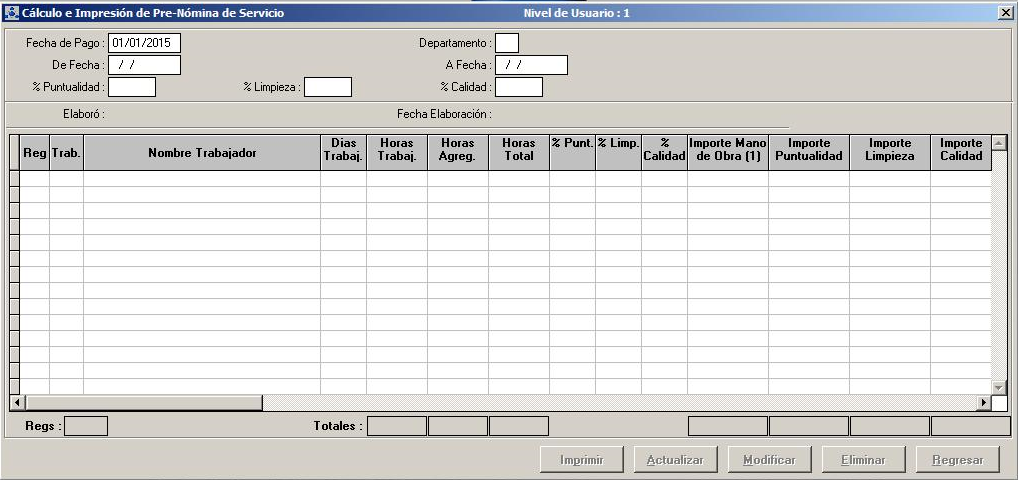Viewport: 1018px width, 480px height.
Task: Click the grid's scroll up arrow
Action: [998, 143]
